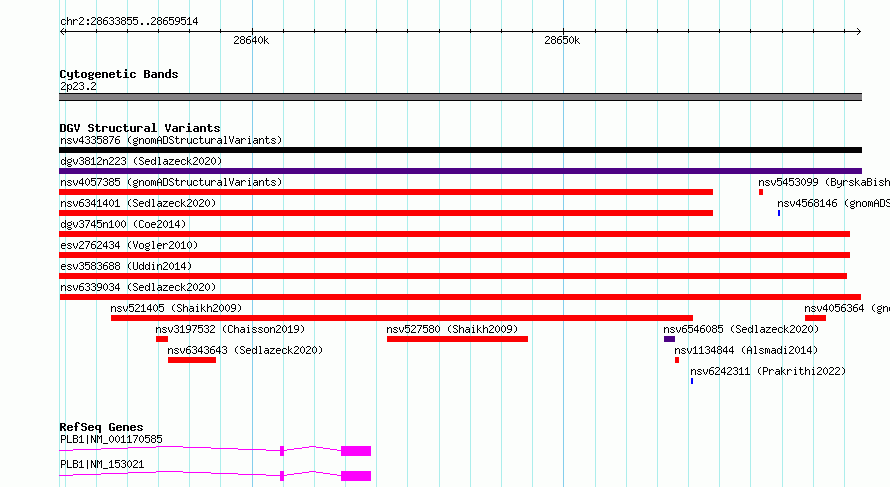
Task: Click the small exon of PLB1 NM_001170585
Action: [x=282, y=451]
